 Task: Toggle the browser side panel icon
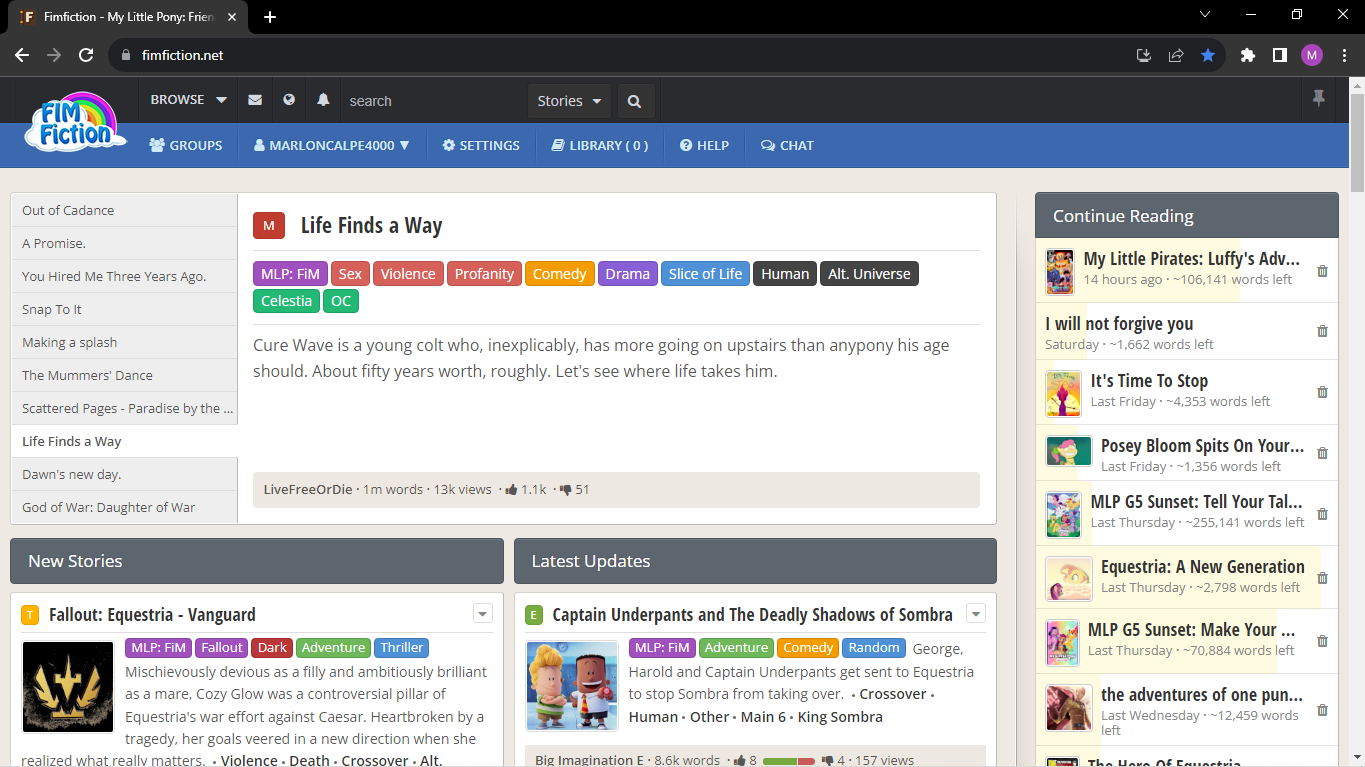(x=1279, y=55)
